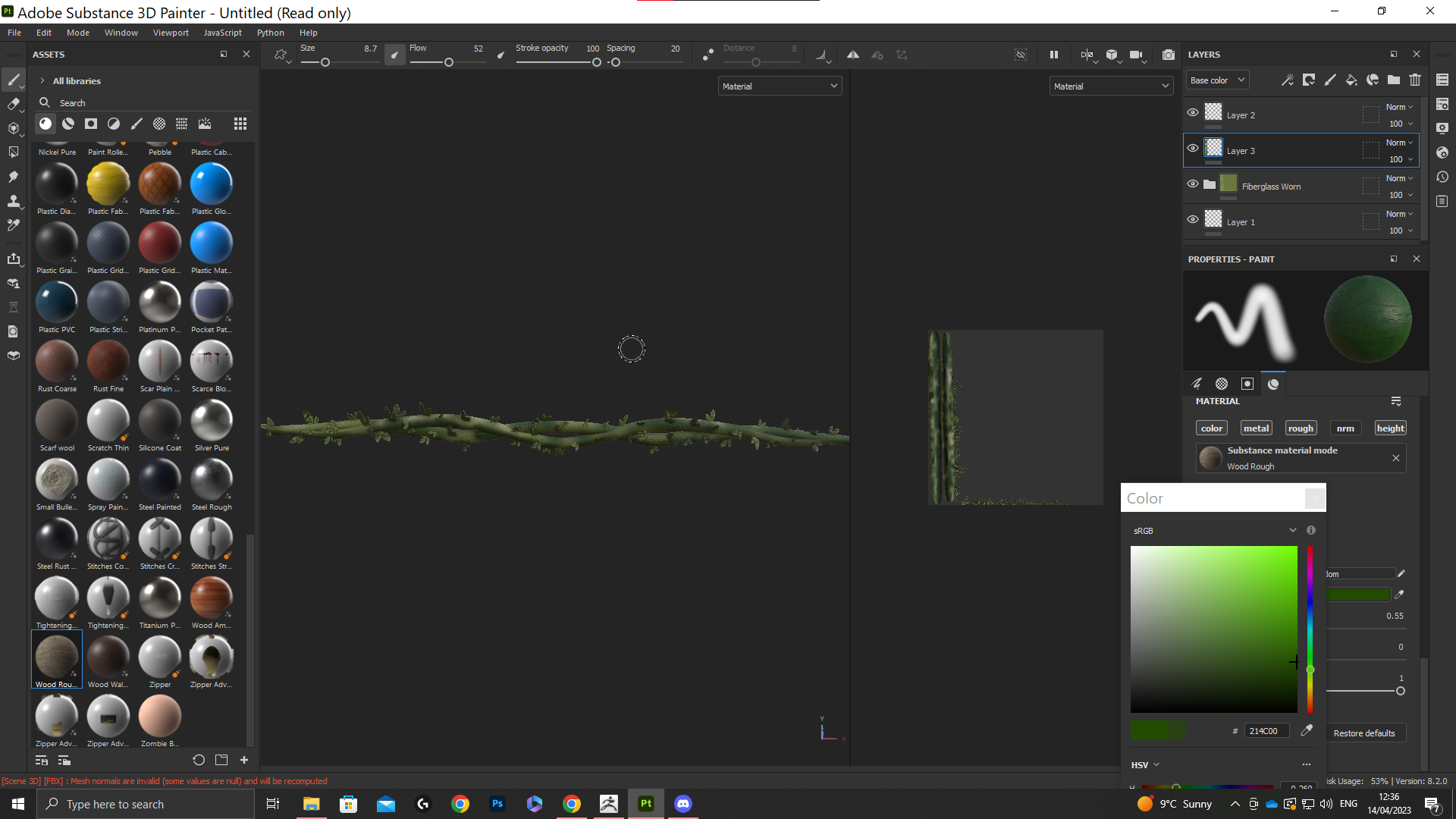Open the Mode menu
Screen dimensions: 1456x819
78,33
